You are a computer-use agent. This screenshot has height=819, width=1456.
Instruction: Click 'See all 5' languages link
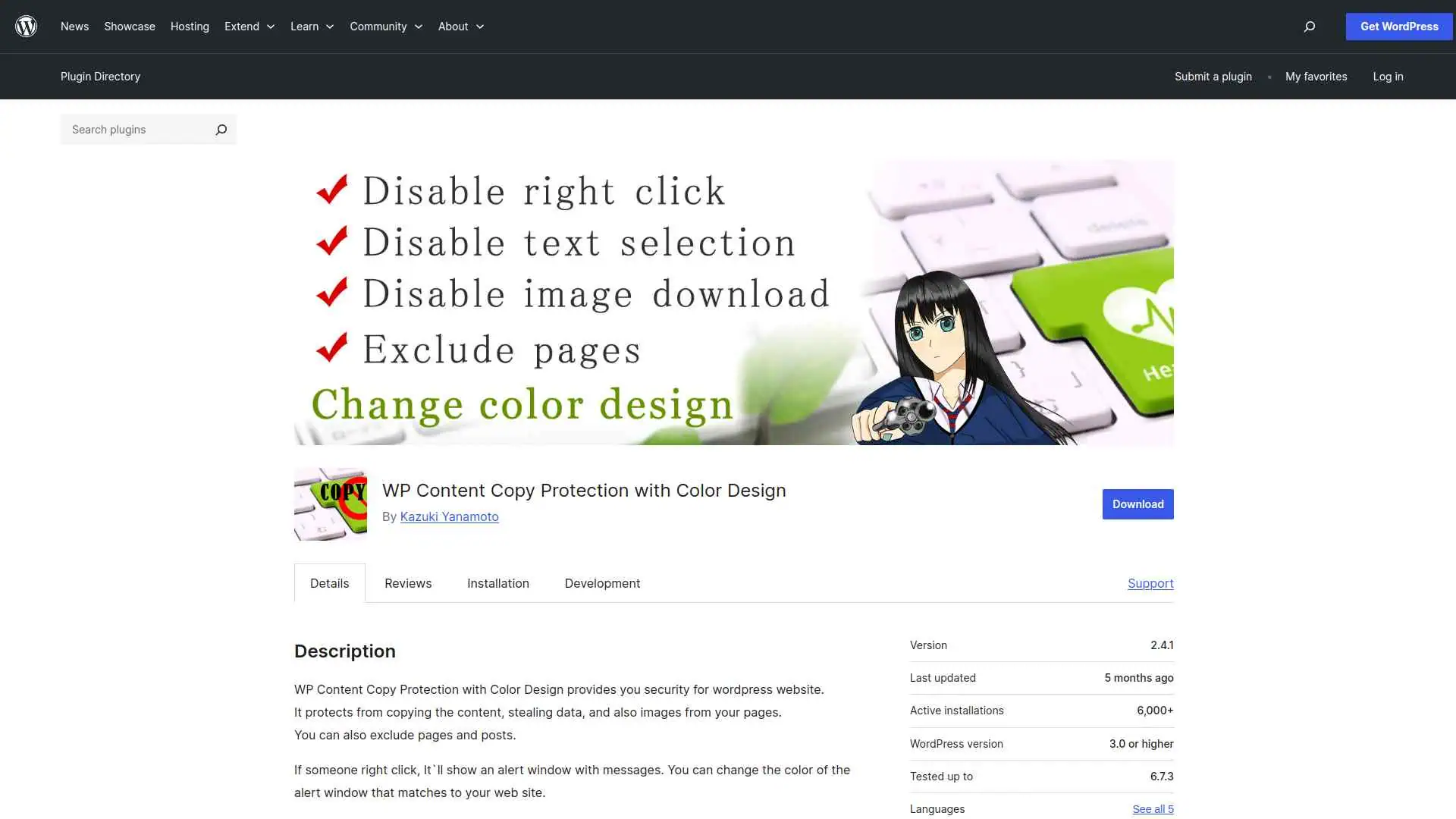(1153, 808)
